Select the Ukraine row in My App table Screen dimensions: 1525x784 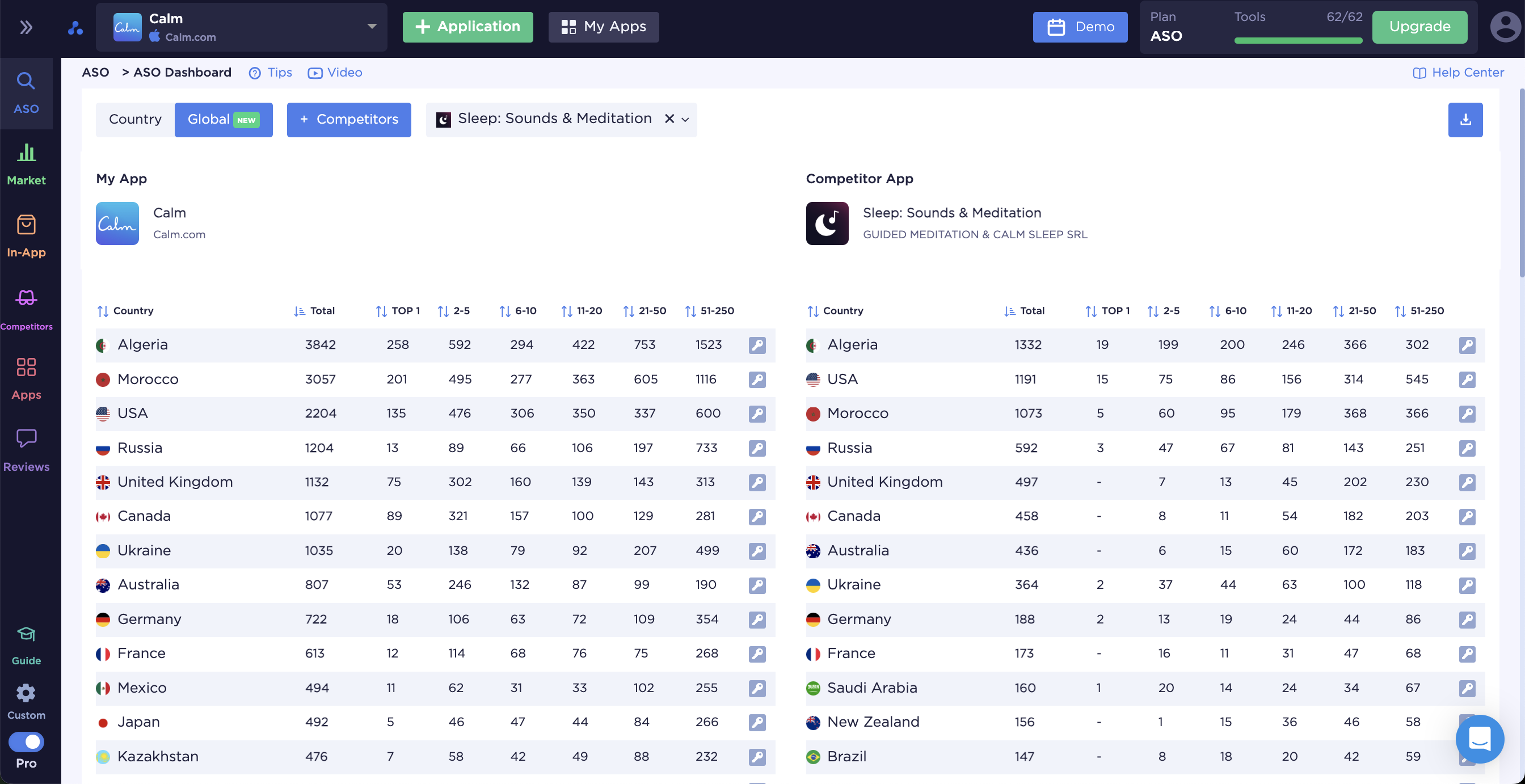click(x=435, y=551)
